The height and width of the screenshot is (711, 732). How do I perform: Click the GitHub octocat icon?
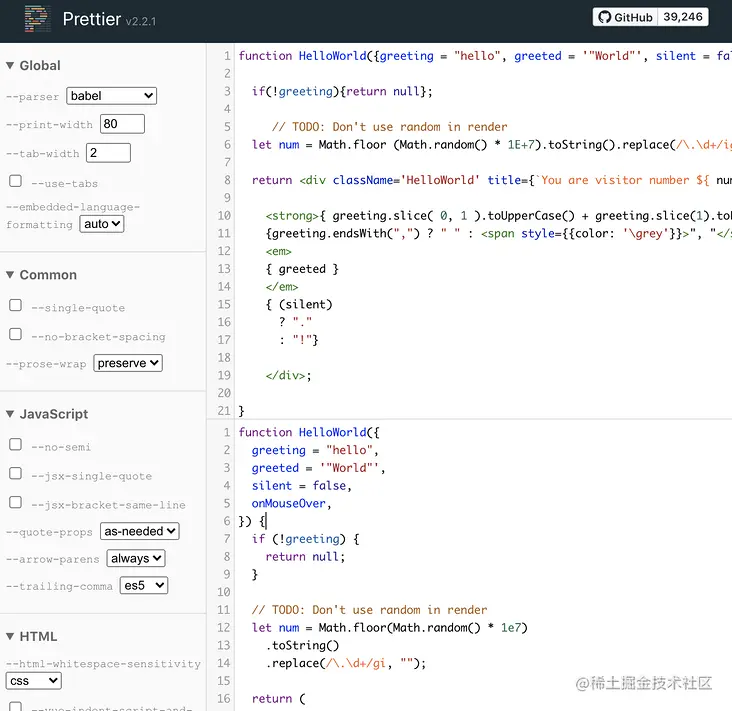[605, 17]
